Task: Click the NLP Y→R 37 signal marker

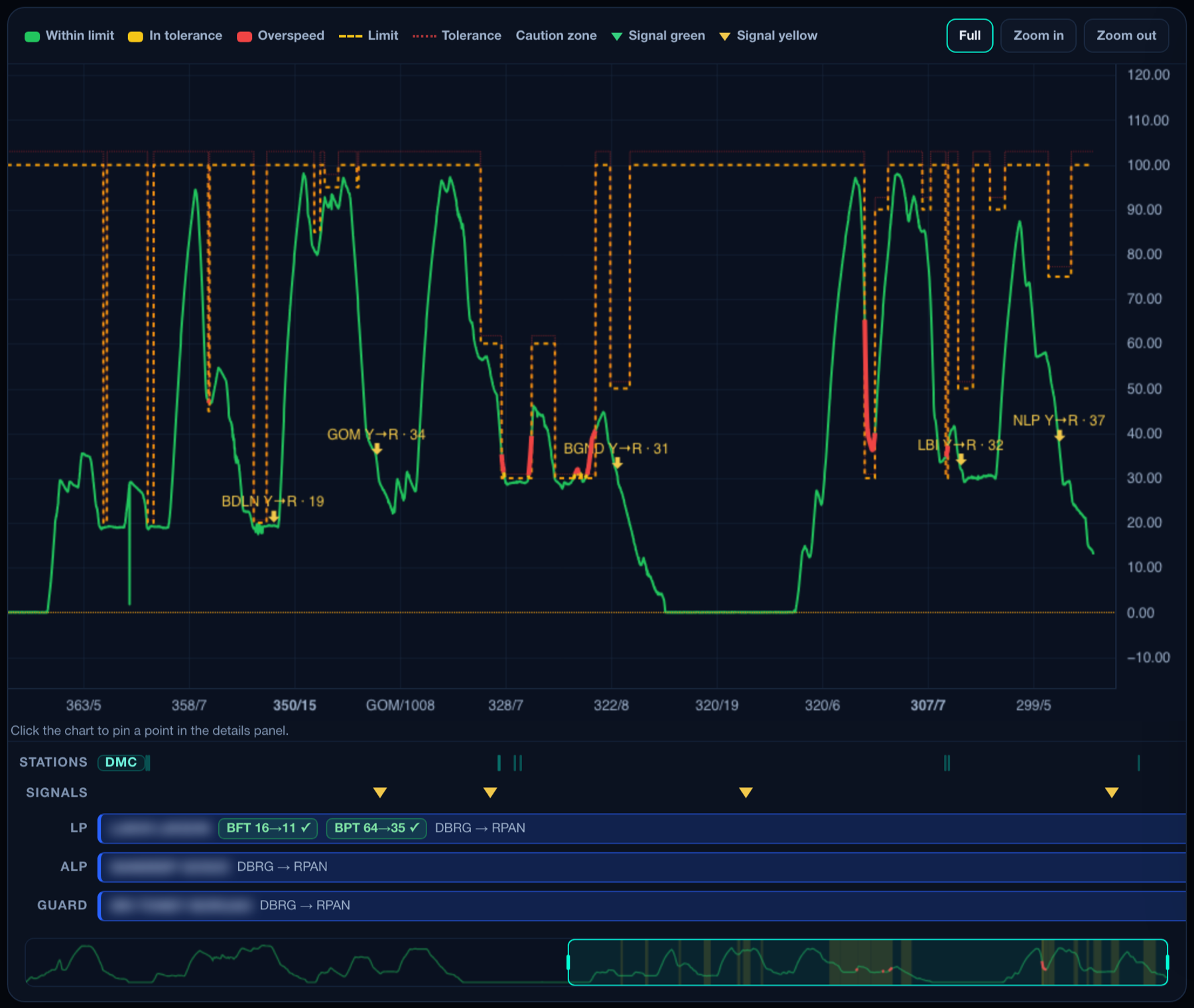Action: point(1059,435)
